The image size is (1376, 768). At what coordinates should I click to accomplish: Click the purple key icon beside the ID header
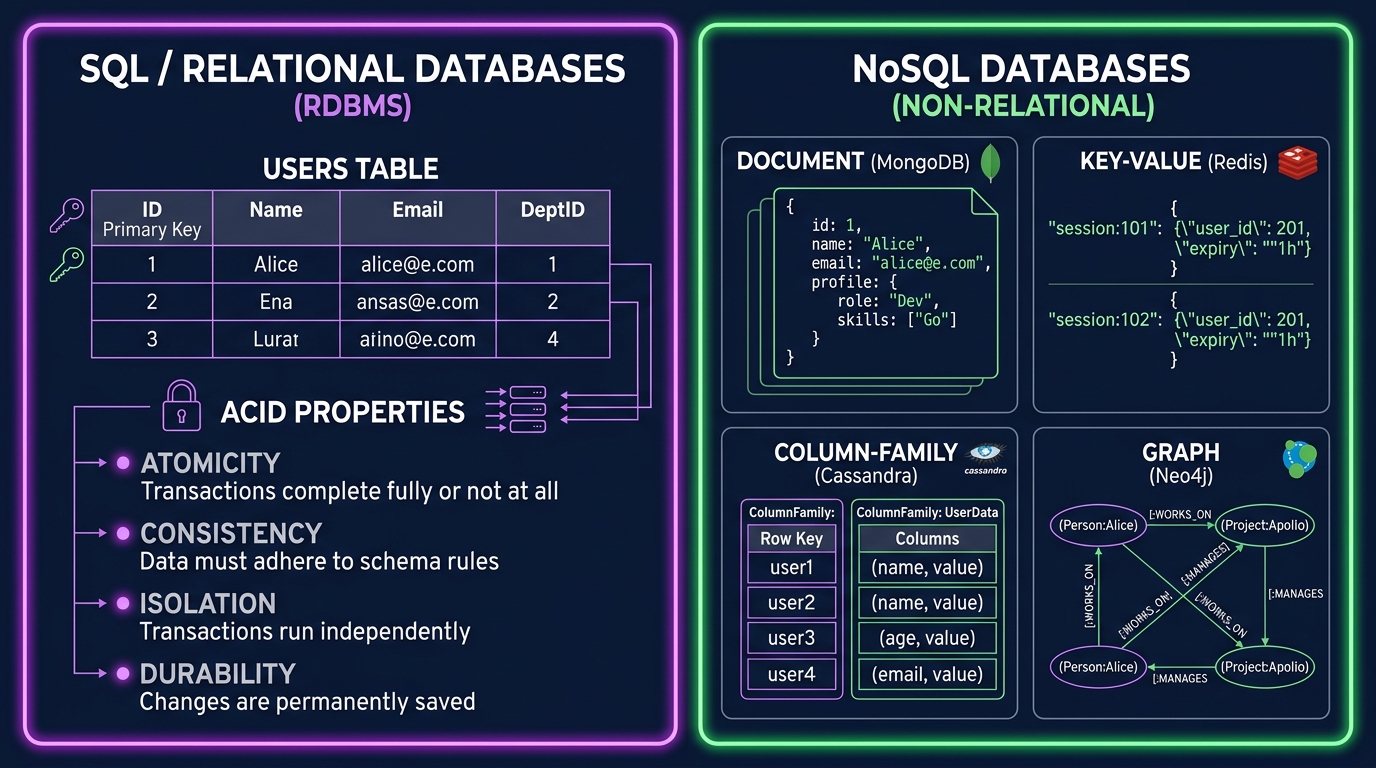tap(67, 215)
